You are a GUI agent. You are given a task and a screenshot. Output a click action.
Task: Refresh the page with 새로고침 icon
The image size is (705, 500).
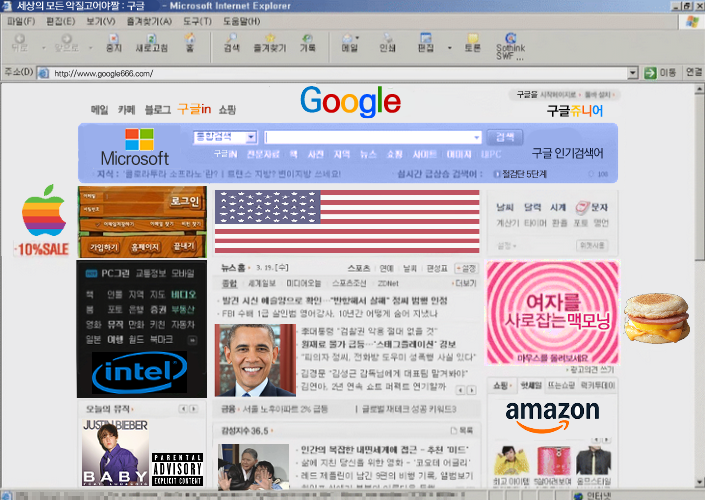click(152, 39)
